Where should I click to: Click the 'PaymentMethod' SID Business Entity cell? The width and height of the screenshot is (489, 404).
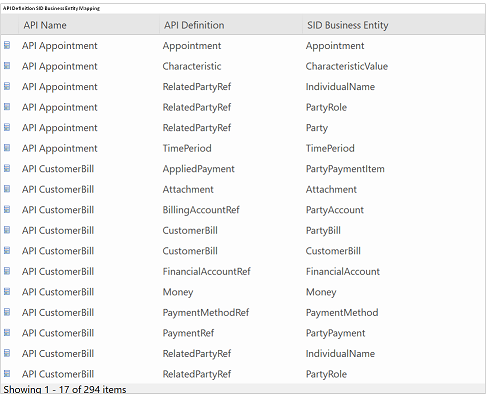pos(342,313)
